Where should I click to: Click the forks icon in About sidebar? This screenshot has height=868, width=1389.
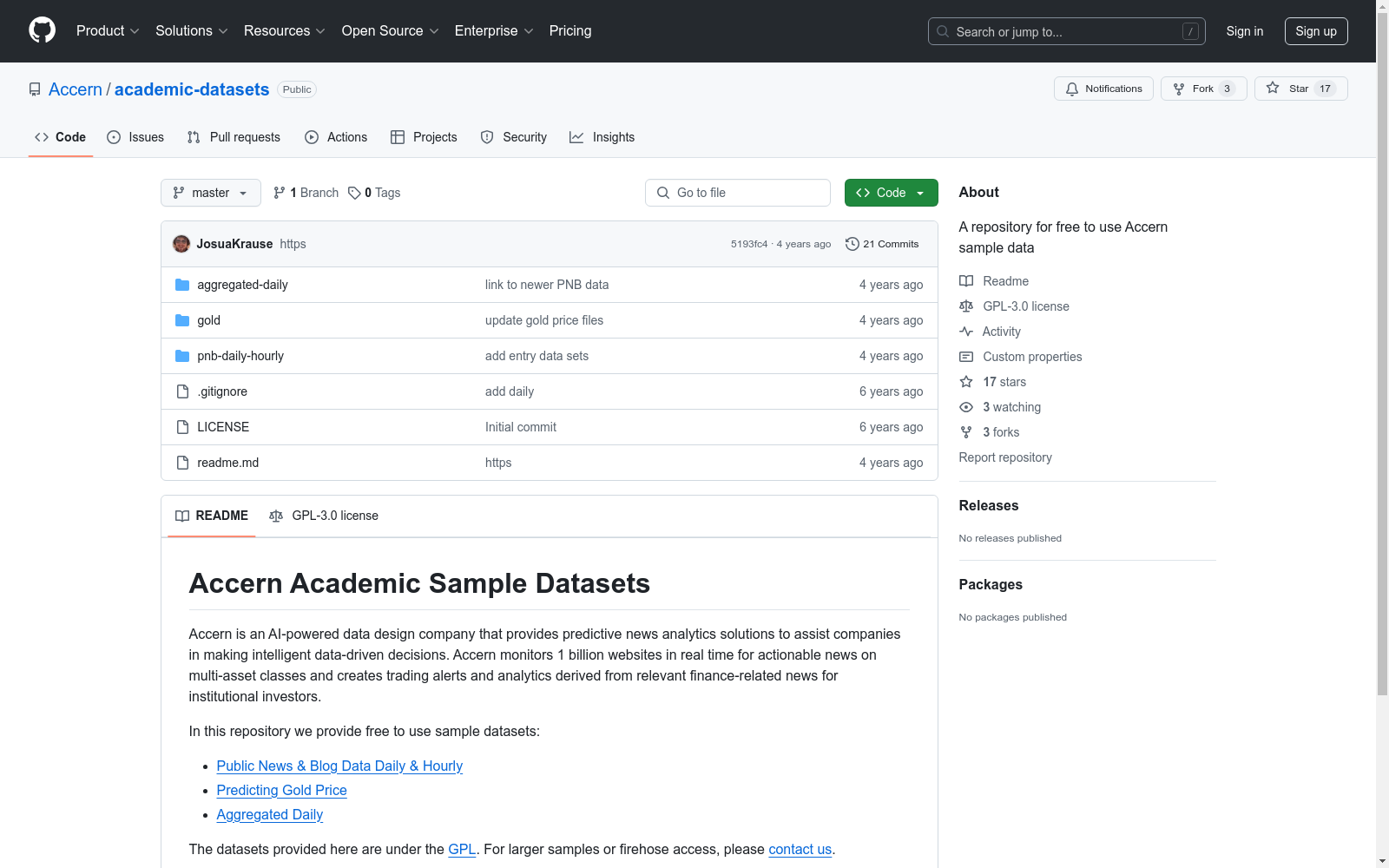[x=966, y=432]
